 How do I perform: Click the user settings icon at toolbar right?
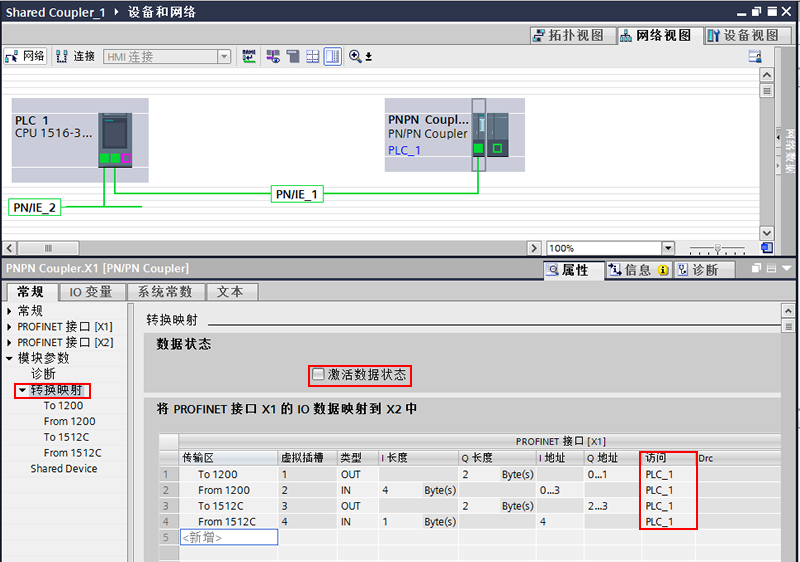point(755,56)
